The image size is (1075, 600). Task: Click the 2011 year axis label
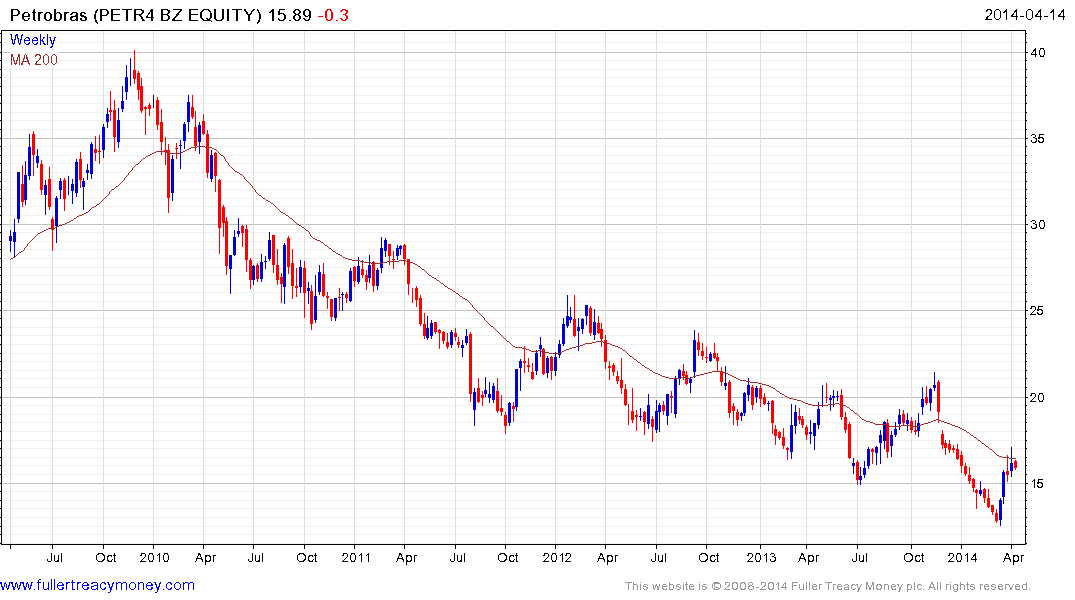point(356,557)
